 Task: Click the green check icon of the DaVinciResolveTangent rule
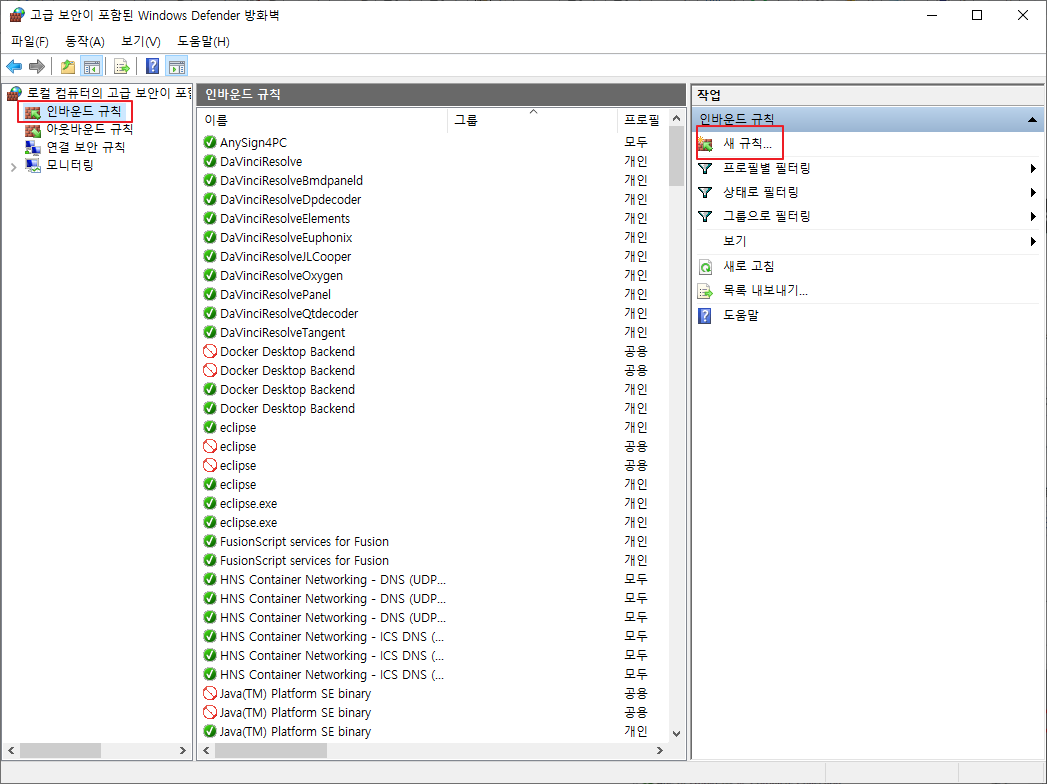[210, 332]
